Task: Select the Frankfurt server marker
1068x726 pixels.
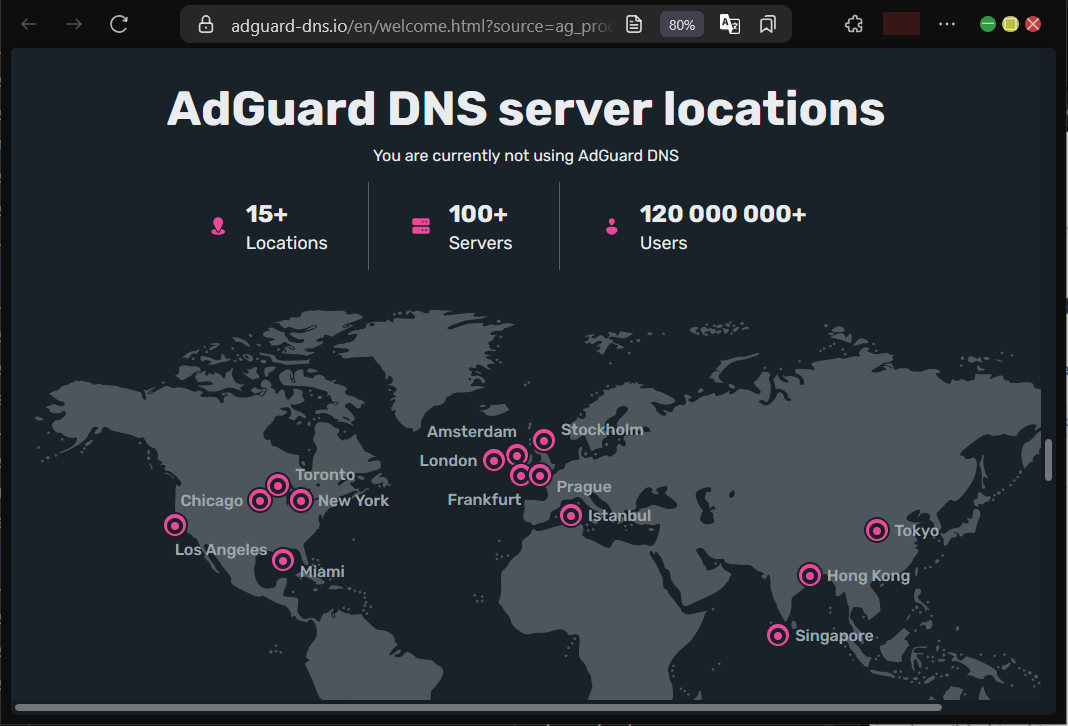Action: tap(520, 475)
